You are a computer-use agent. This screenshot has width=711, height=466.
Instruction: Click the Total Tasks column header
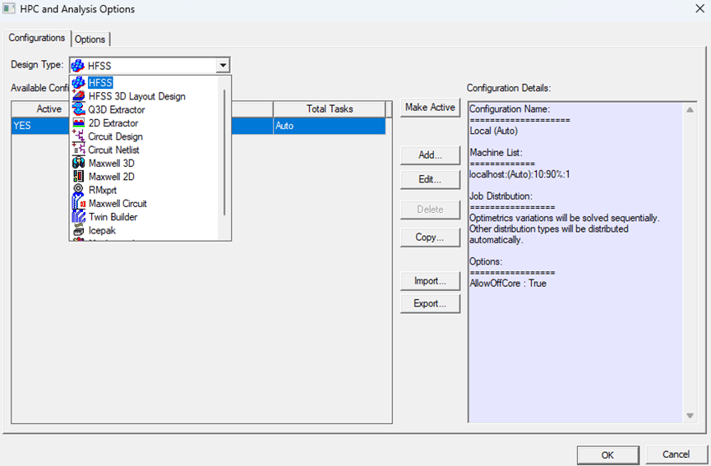coord(330,109)
